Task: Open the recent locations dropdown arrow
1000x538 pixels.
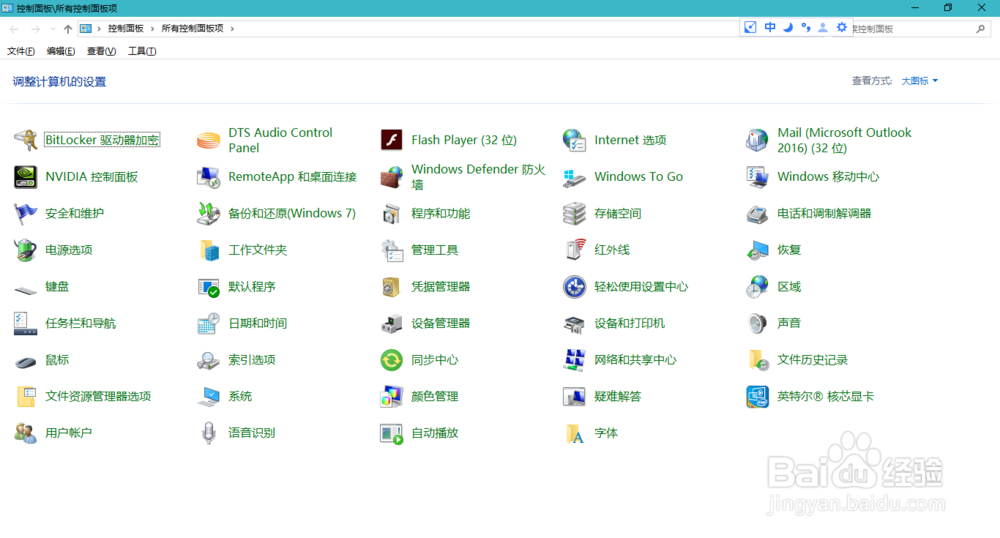Action: click(52, 29)
